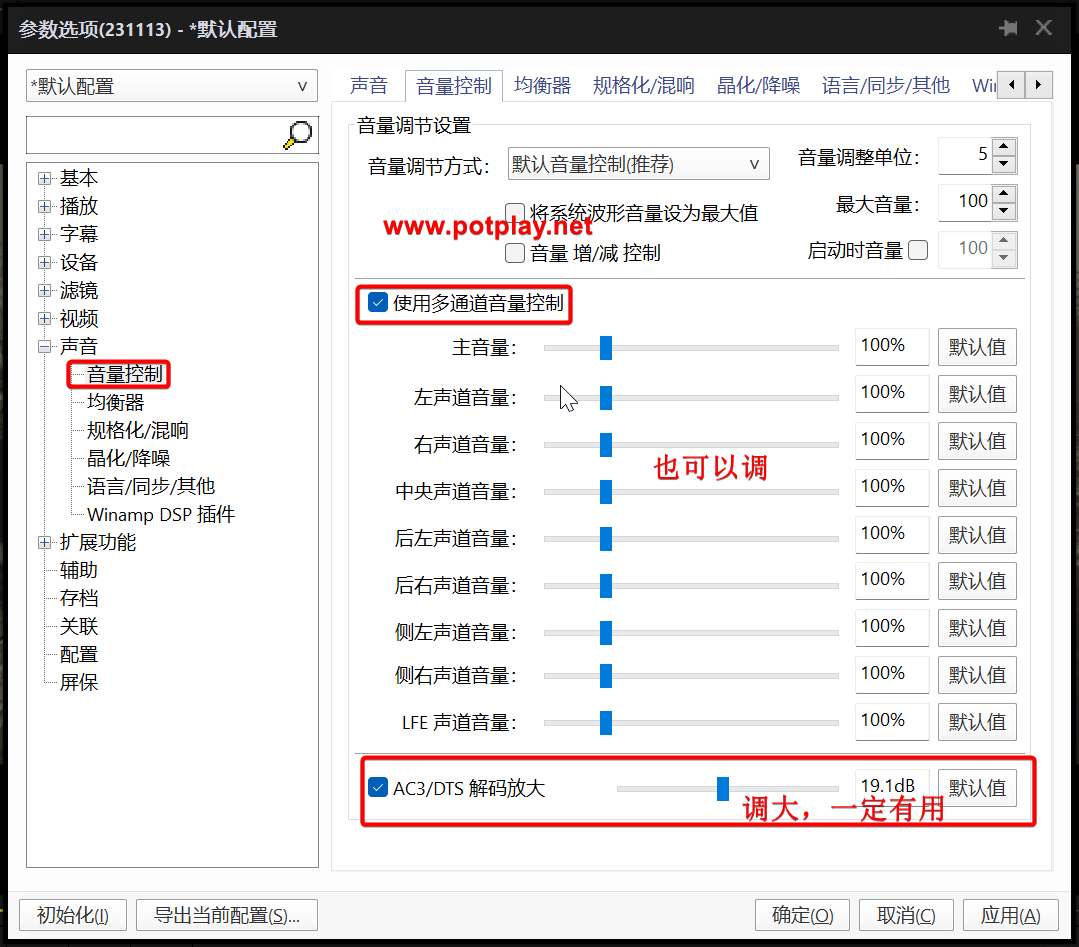Expand the 播放 tree node

(45, 206)
